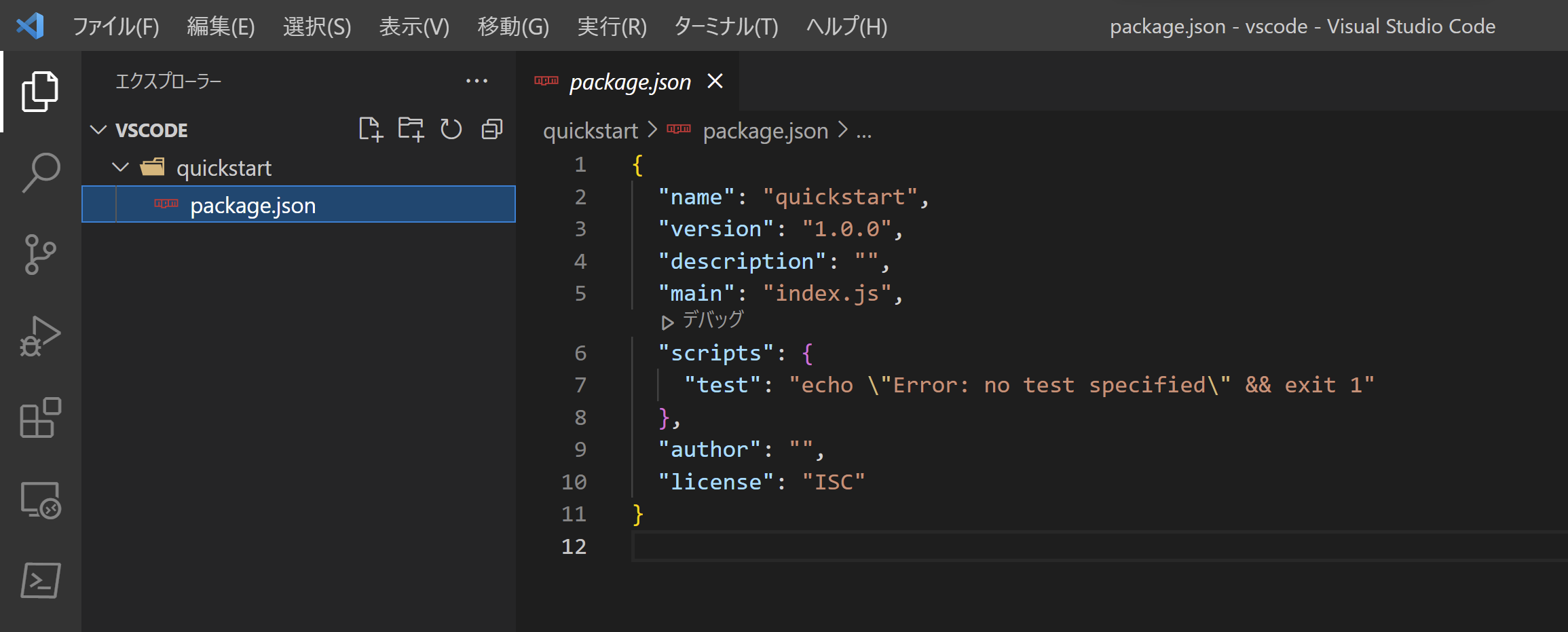
Task: Open the 実行(R) menu
Action: (x=612, y=26)
